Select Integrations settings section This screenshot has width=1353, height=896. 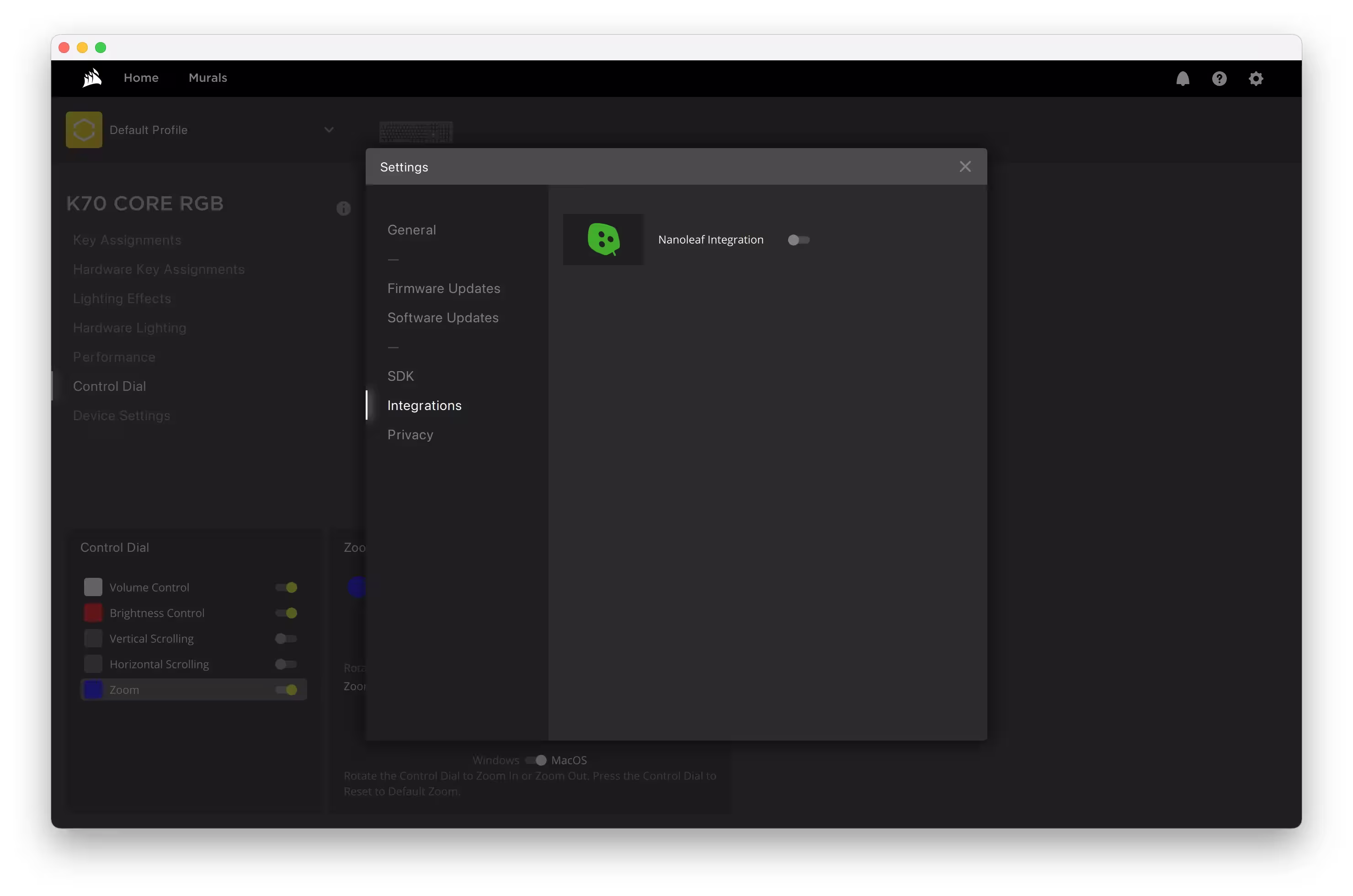[424, 405]
